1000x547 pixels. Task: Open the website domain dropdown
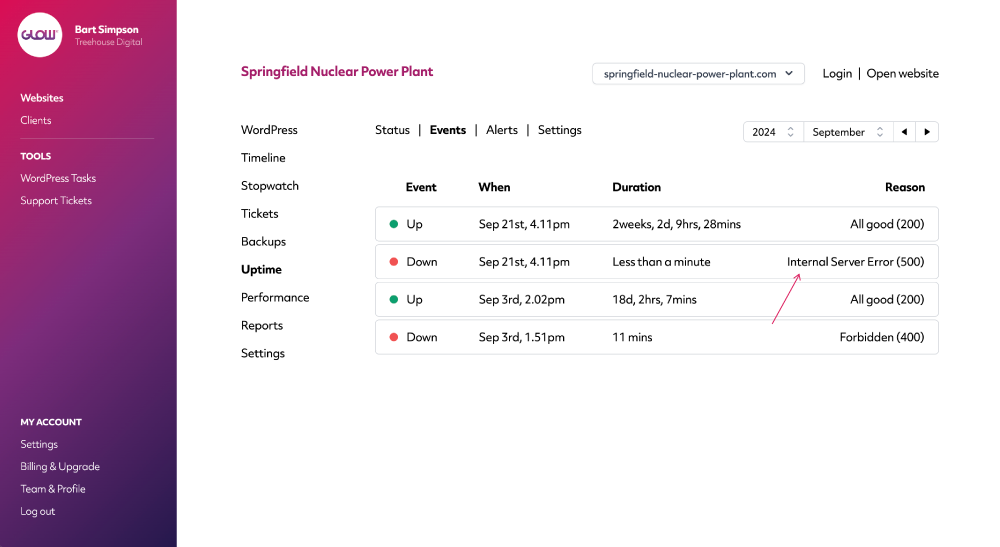pos(698,73)
